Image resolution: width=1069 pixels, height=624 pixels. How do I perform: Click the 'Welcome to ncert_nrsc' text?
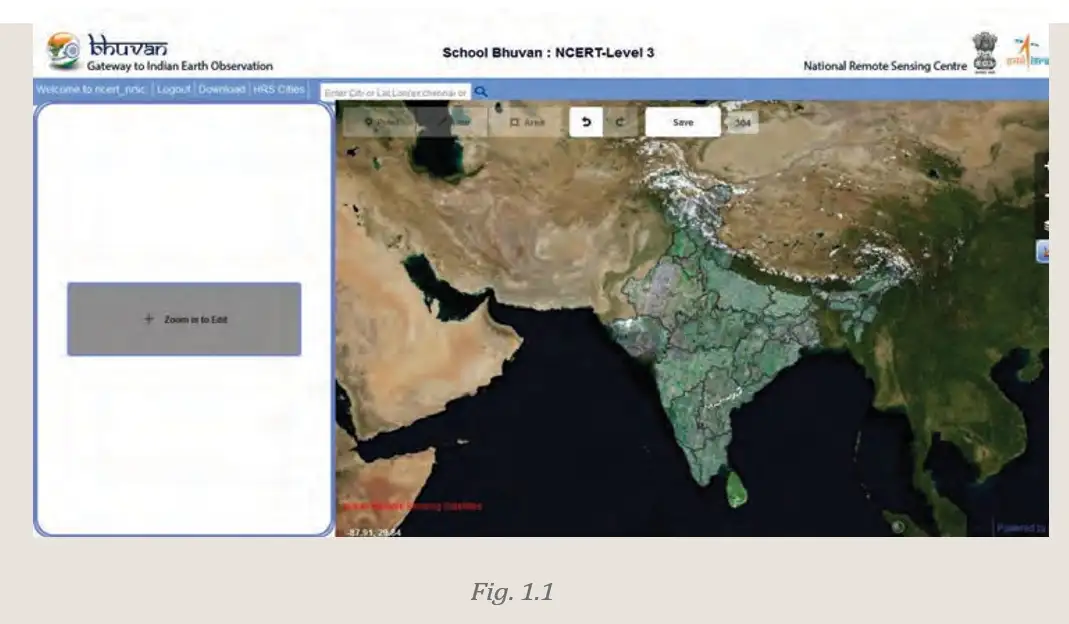[x=91, y=89]
